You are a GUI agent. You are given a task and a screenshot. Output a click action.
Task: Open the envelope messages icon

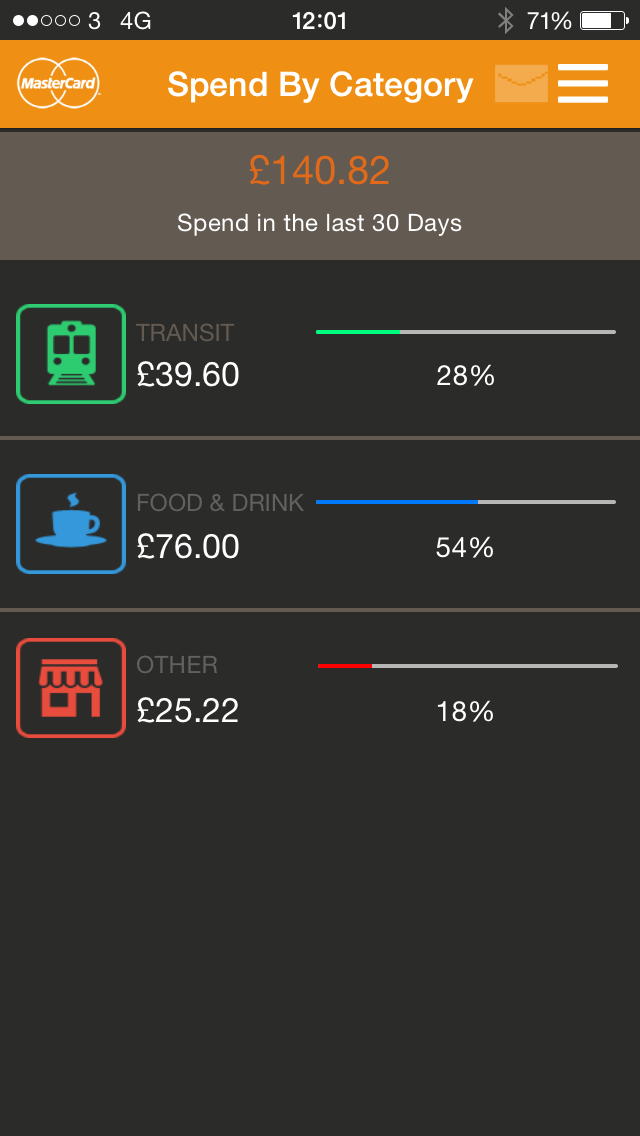[x=521, y=83]
